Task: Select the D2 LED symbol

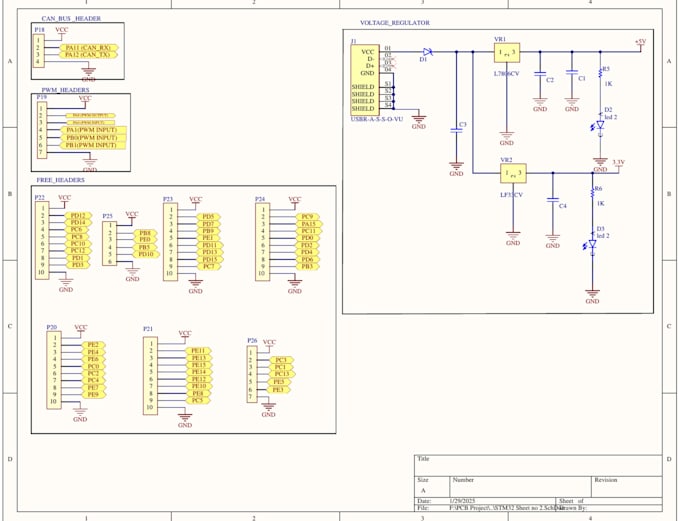Action: click(600, 125)
